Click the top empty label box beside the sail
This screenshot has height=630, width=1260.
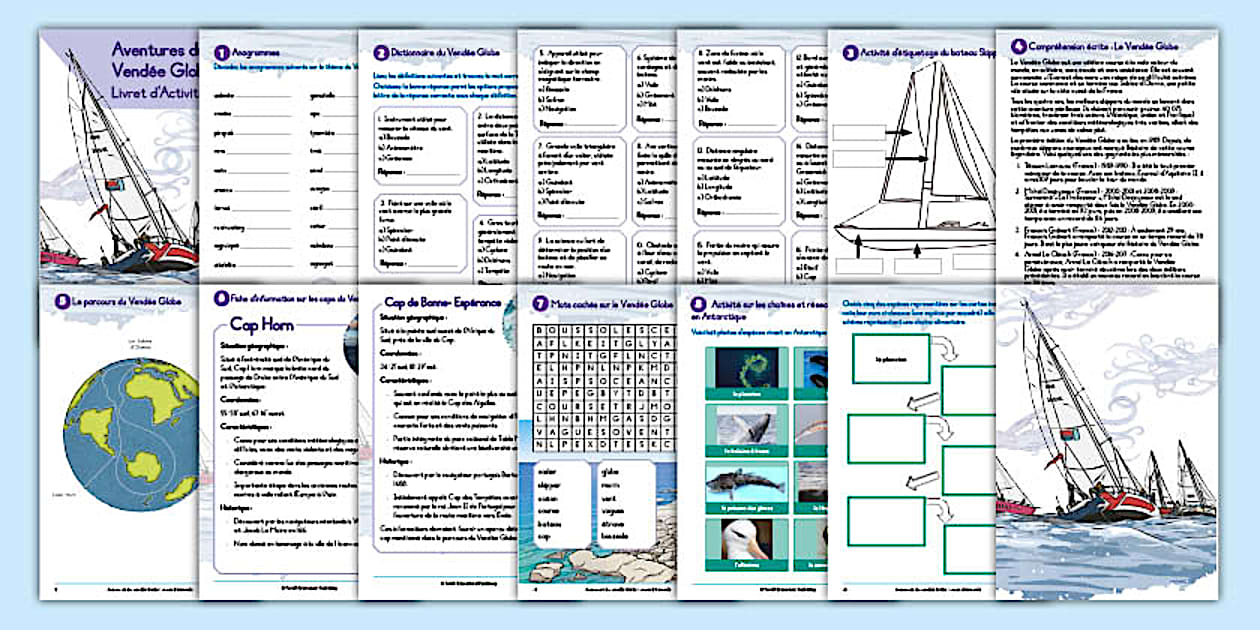(859, 131)
